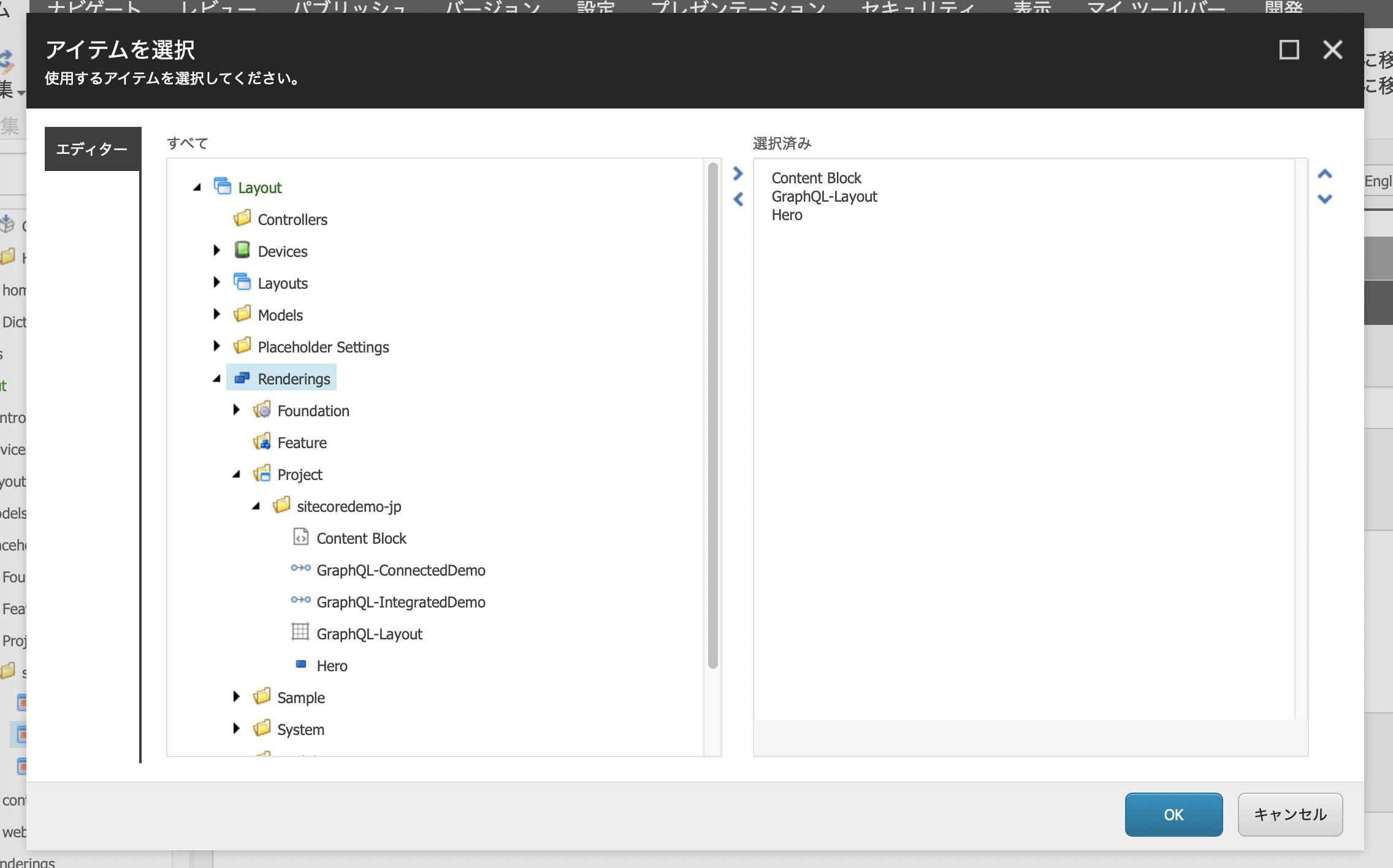Image resolution: width=1393 pixels, height=868 pixels.
Task: Expand the Sample node
Action: click(x=236, y=696)
